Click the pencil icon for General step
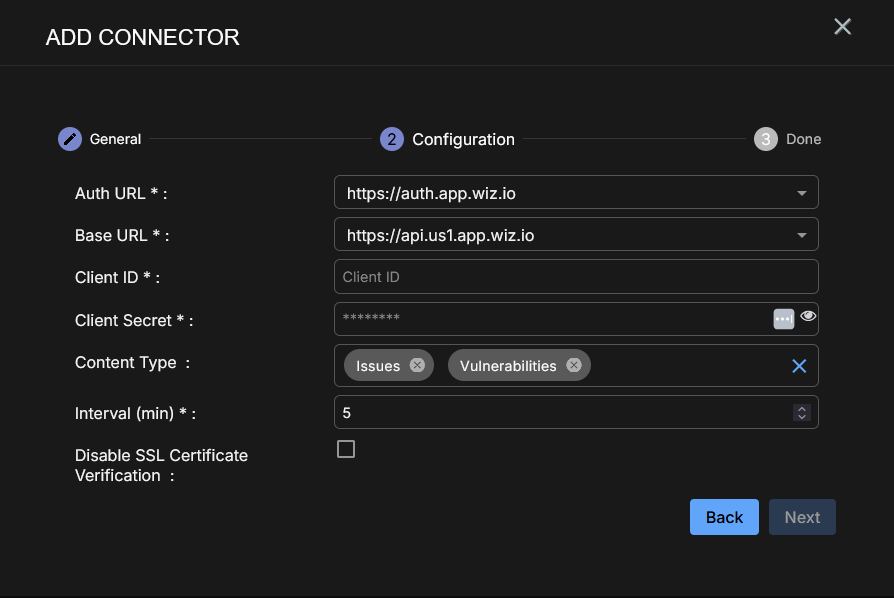This screenshot has width=894, height=598. click(x=69, y=139)
